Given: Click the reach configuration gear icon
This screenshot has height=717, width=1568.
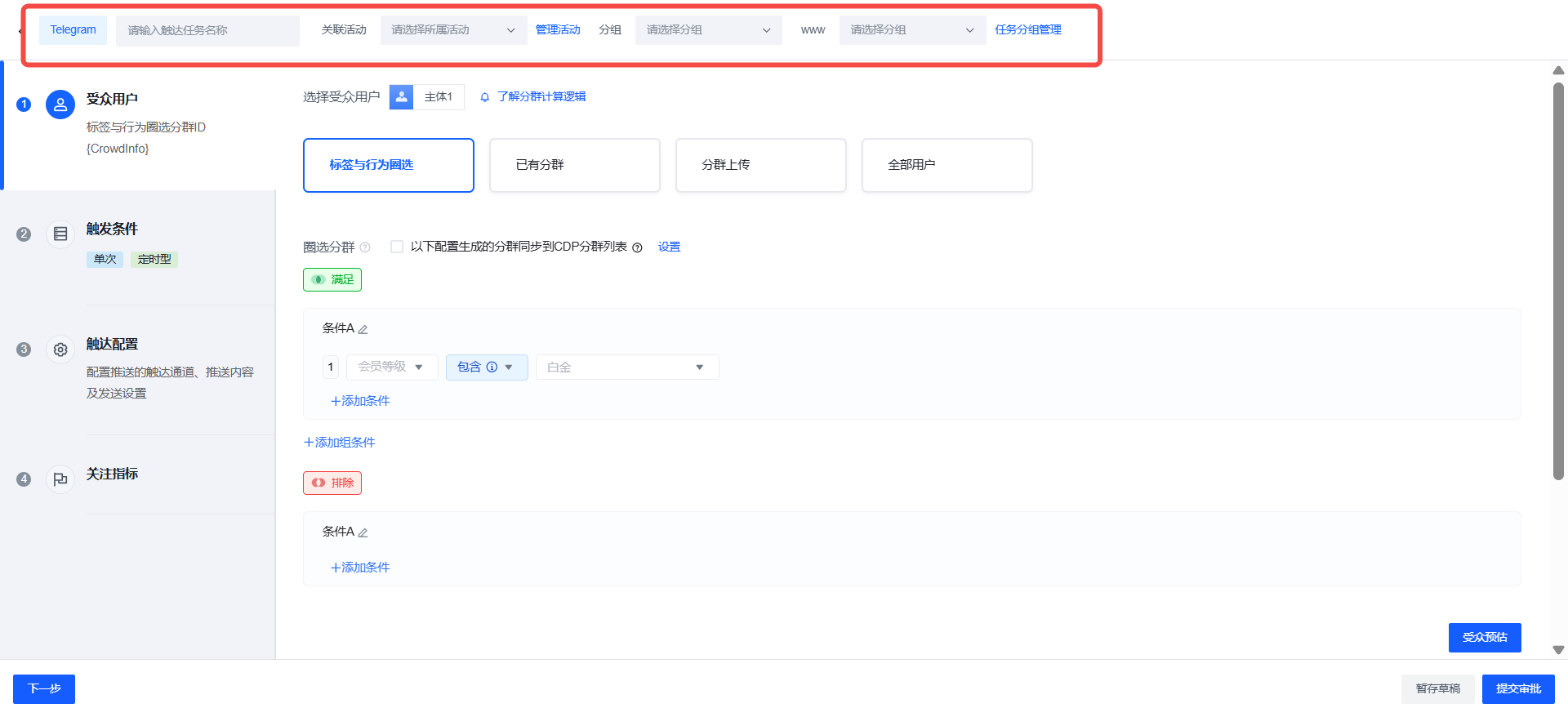Looking at the screenshot, I should click(60, 350).
